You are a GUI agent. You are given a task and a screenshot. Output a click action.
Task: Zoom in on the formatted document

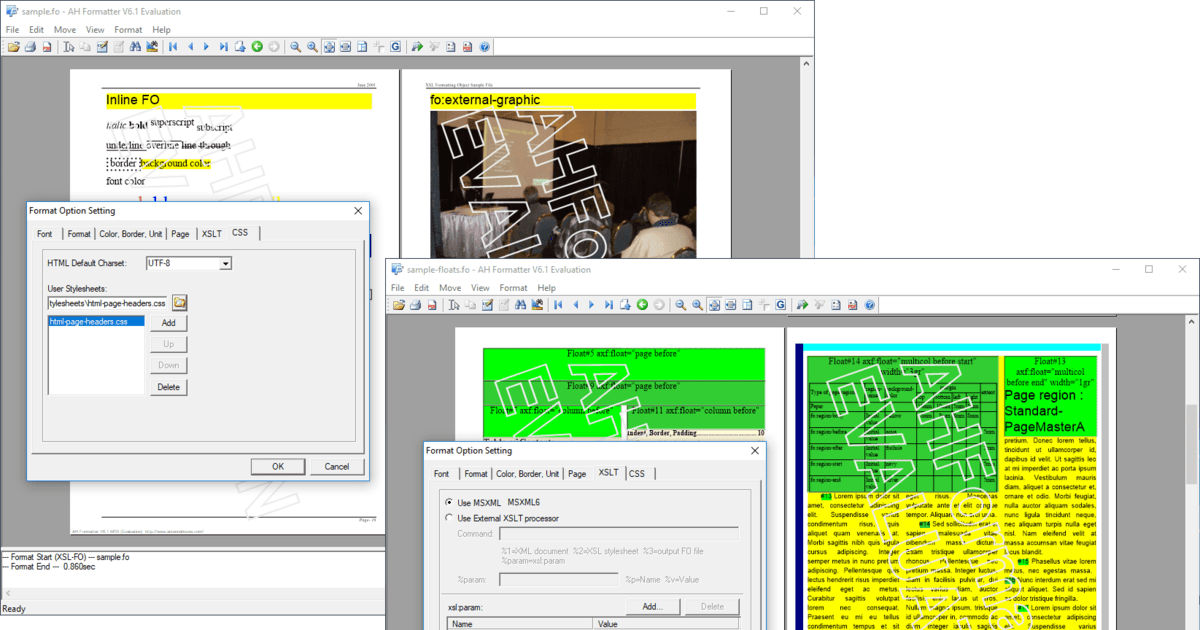tap(314, 47)
